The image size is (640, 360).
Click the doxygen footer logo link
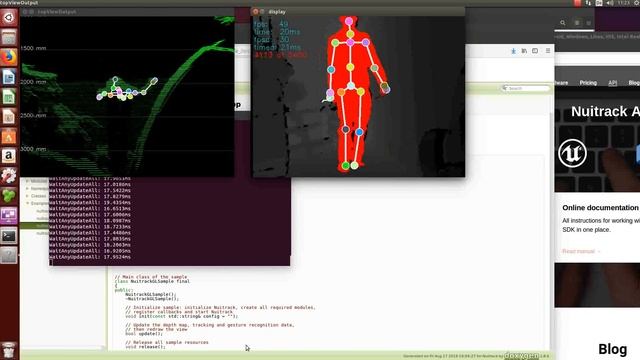522,356
